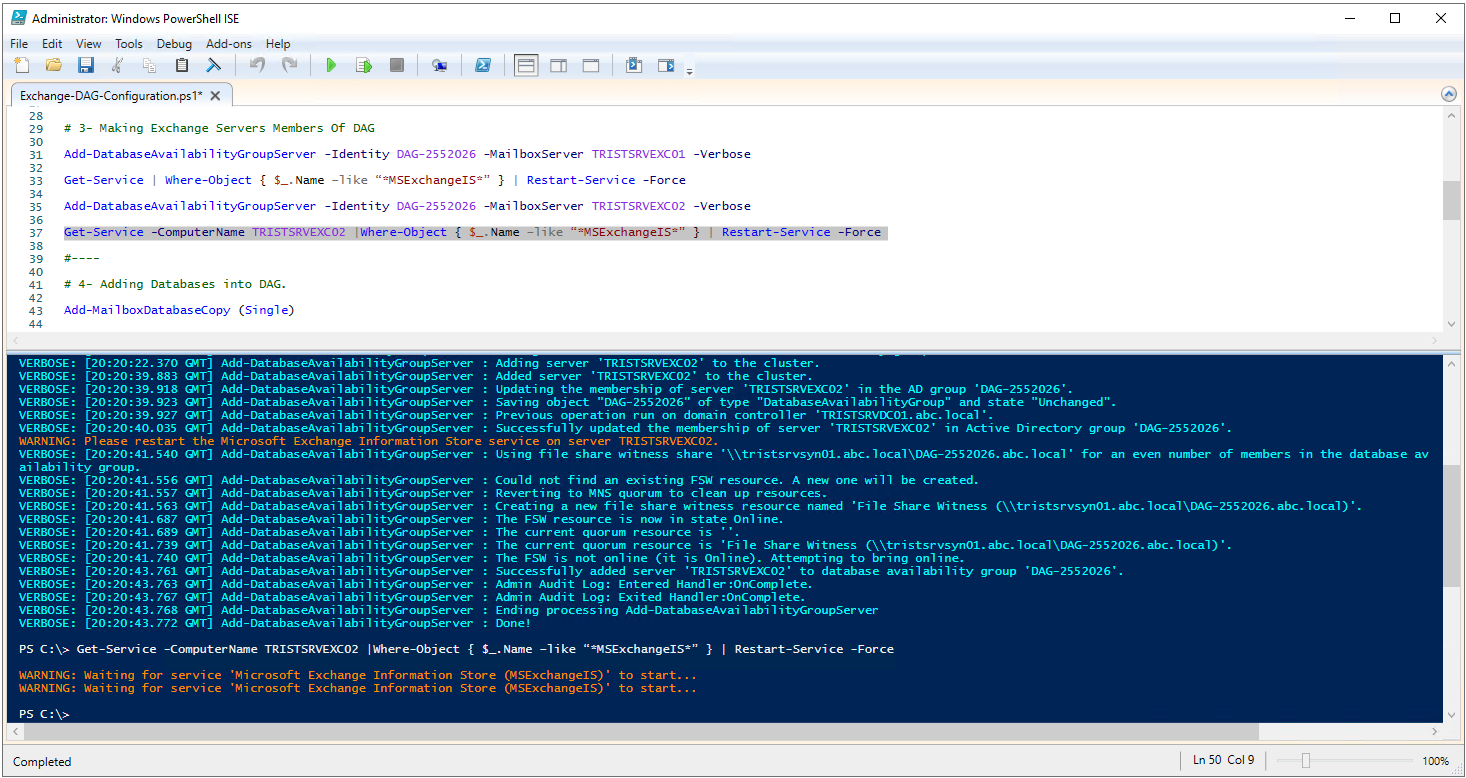Click the 'Completed' status bar text

pos(42,762)
